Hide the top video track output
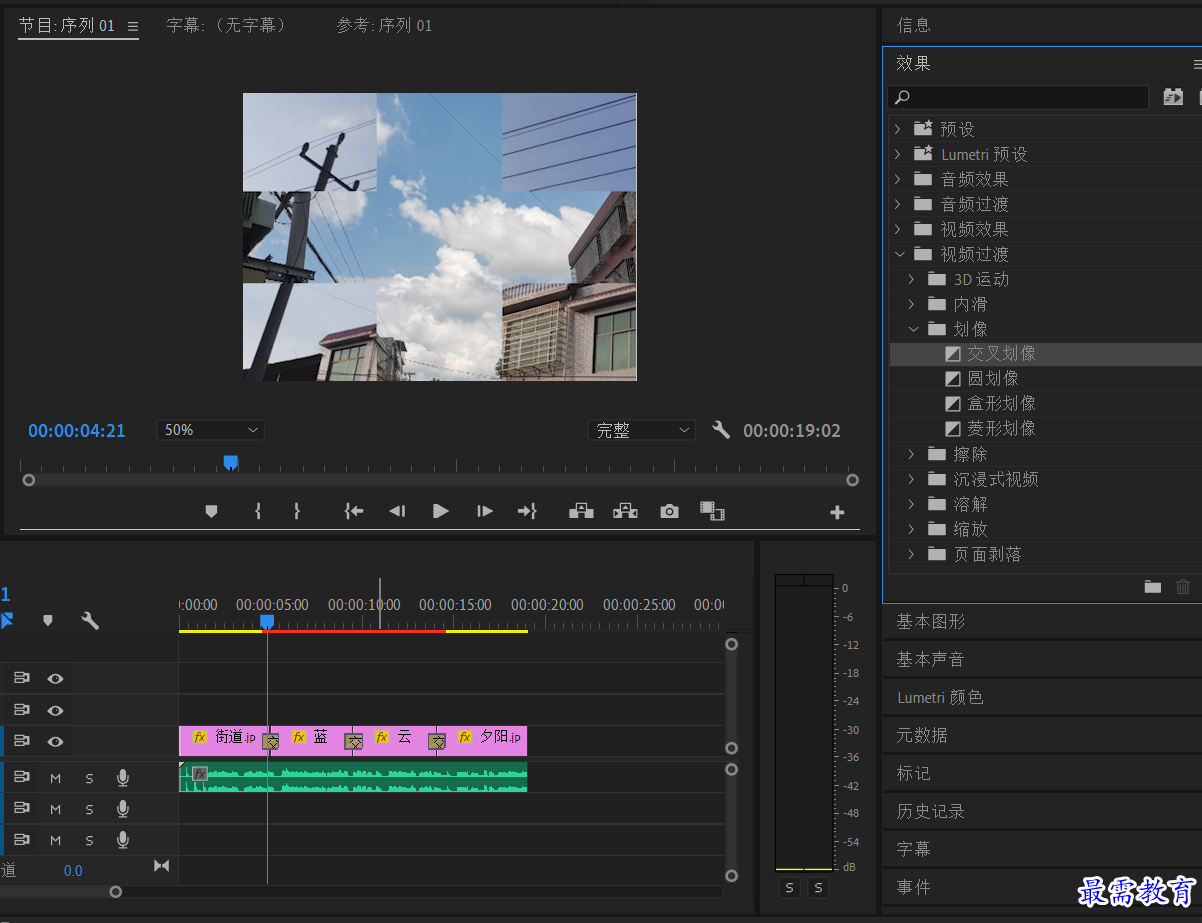1202x923 pixels. [55, 678]
